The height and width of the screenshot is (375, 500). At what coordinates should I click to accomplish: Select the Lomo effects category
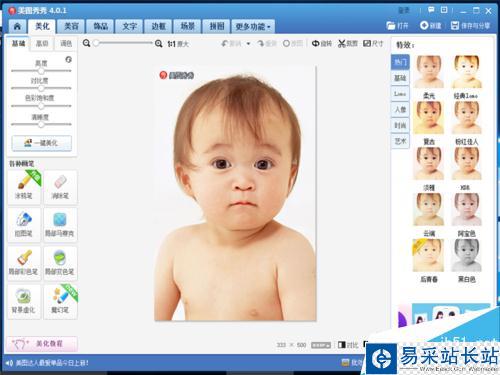(400, 94)
